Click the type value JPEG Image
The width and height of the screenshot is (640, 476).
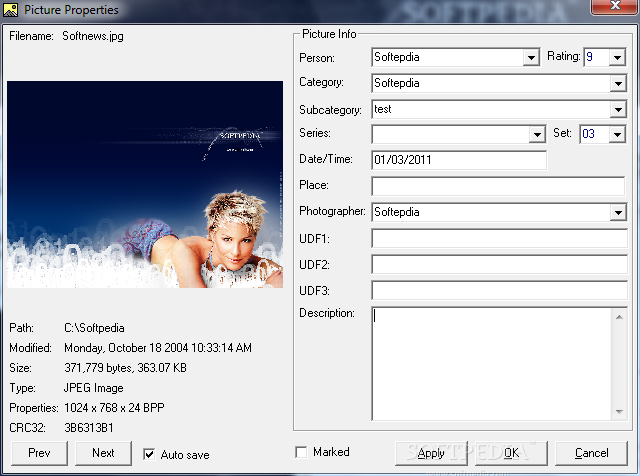(x=93, y=388)
